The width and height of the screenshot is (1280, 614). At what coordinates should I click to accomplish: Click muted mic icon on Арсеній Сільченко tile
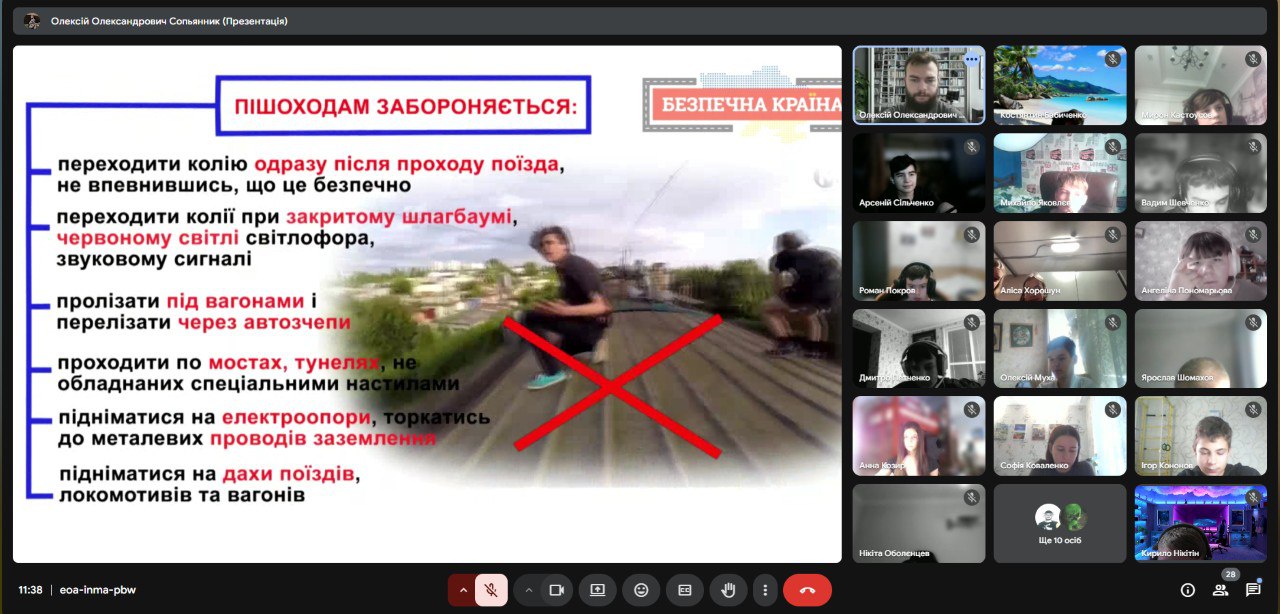pos(971,148)
